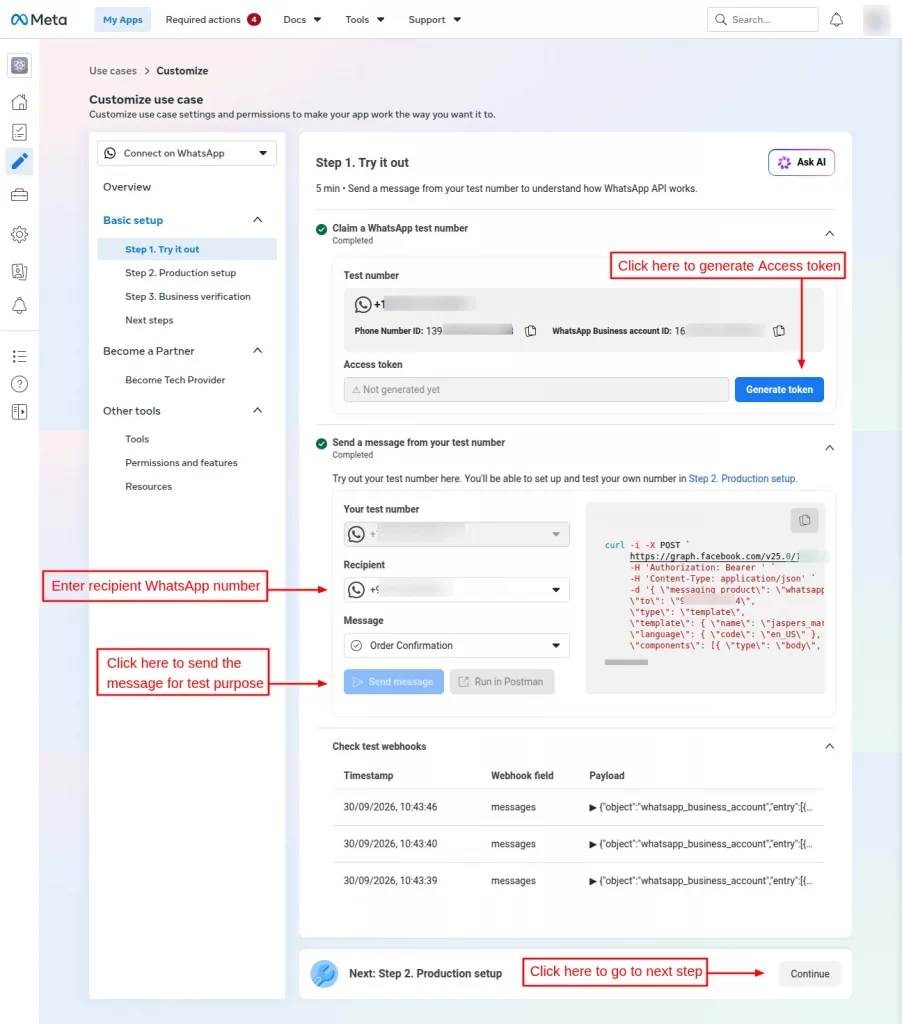The width and height of the screenshot is (902, 1024).
Task: Open Your test number dropdown
Action: pyautogui.click(x=456, y=534)
